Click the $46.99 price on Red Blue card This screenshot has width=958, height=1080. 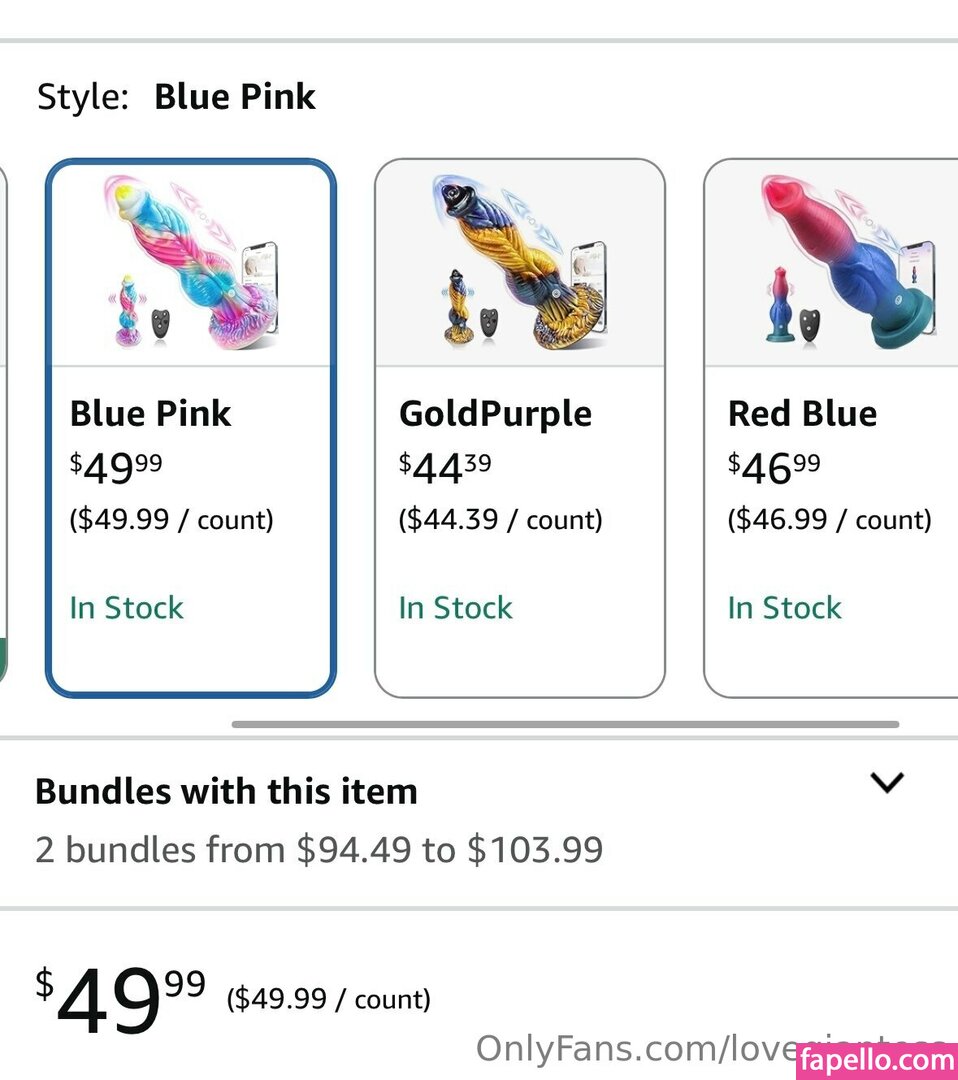click(x=774, y=467)
